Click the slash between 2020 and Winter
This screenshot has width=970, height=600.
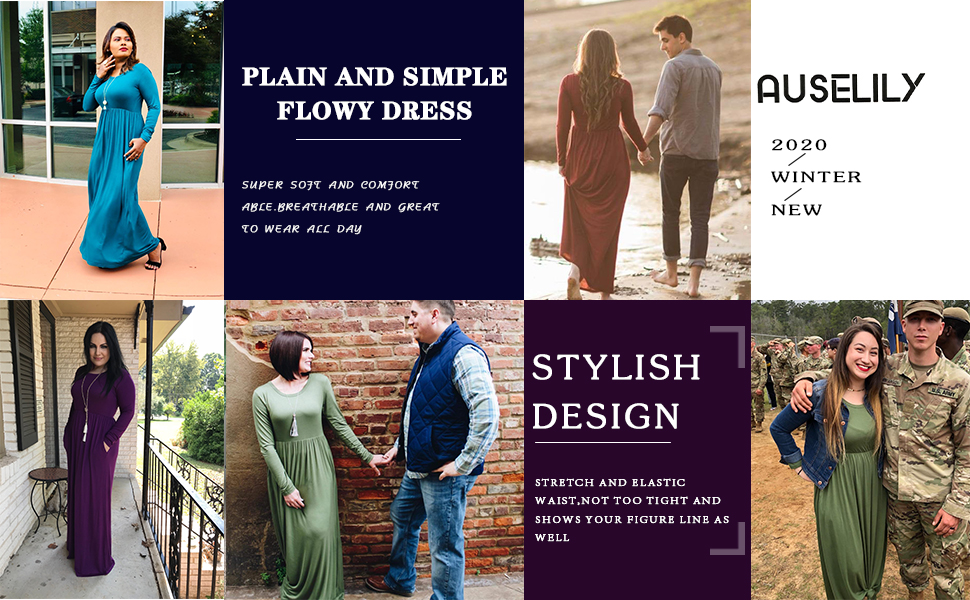(797, 160)
